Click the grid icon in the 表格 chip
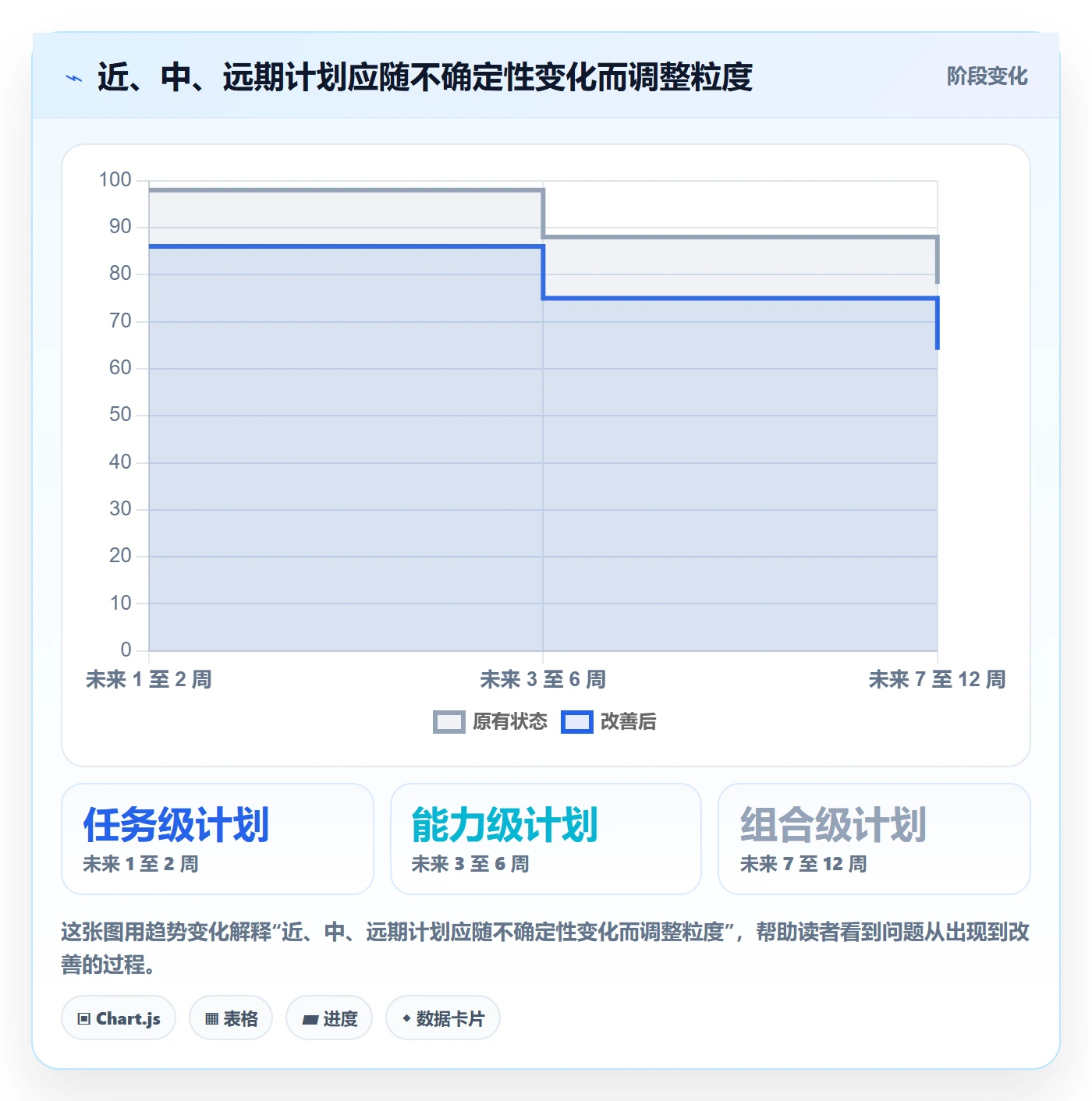This screenshot has height=1101, width=1092. tap(211, 1019)
